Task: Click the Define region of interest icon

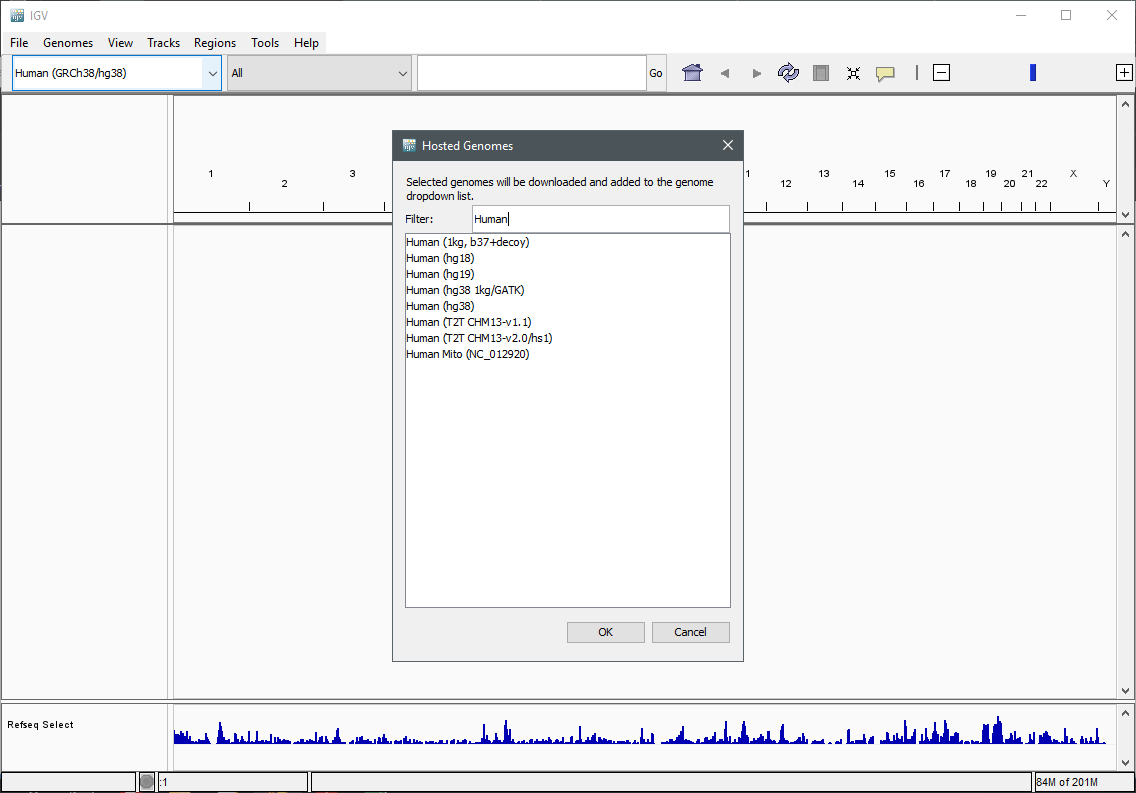Action: [x=821, y=73]
